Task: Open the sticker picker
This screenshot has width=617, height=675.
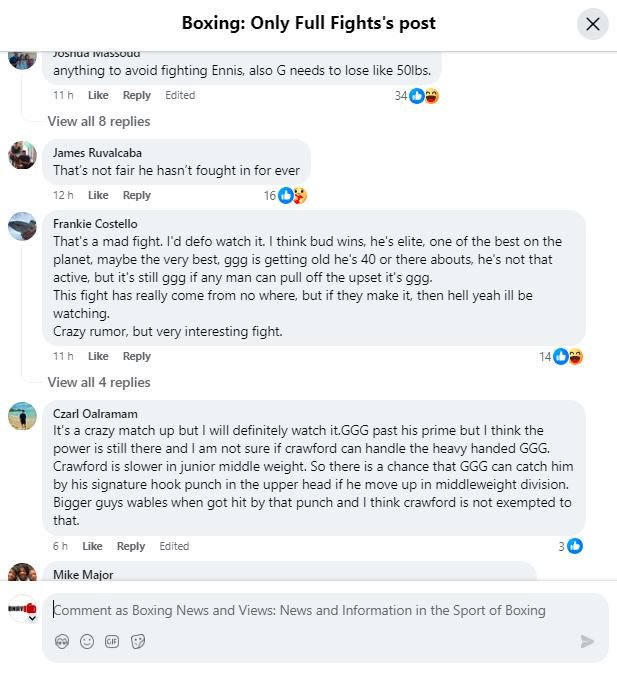Action: coord(138,641)
